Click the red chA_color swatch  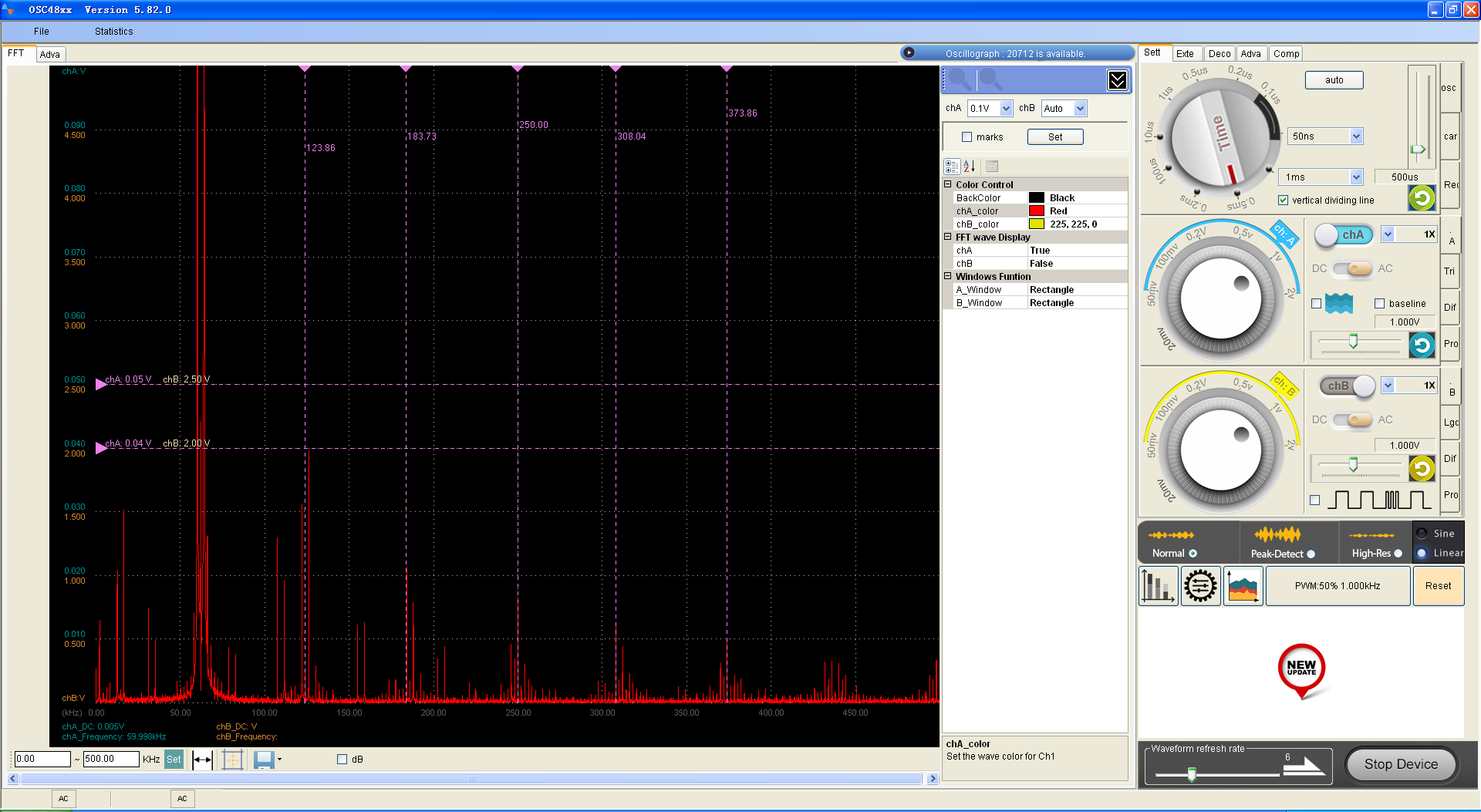(x=1037, y=211)
